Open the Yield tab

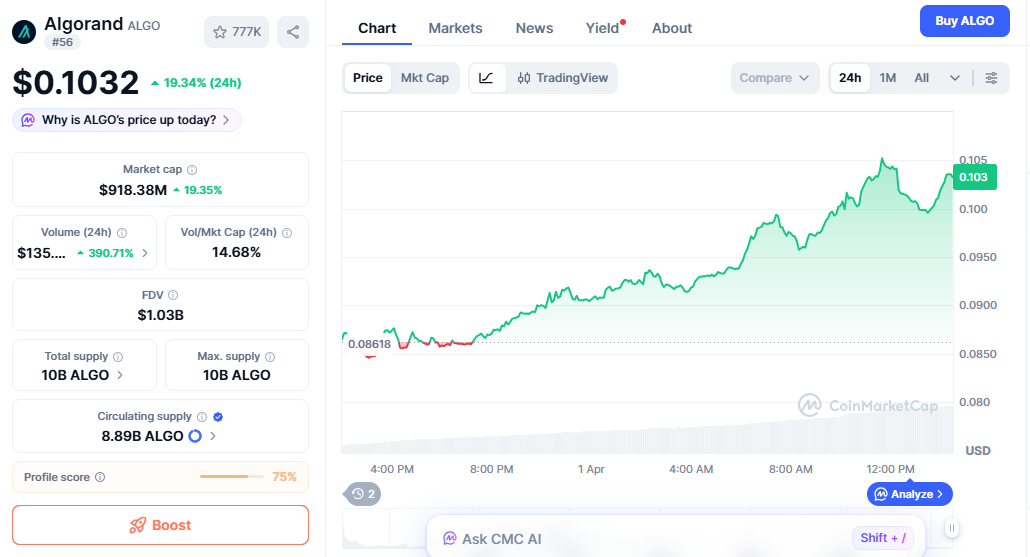[x=602, y=28]
